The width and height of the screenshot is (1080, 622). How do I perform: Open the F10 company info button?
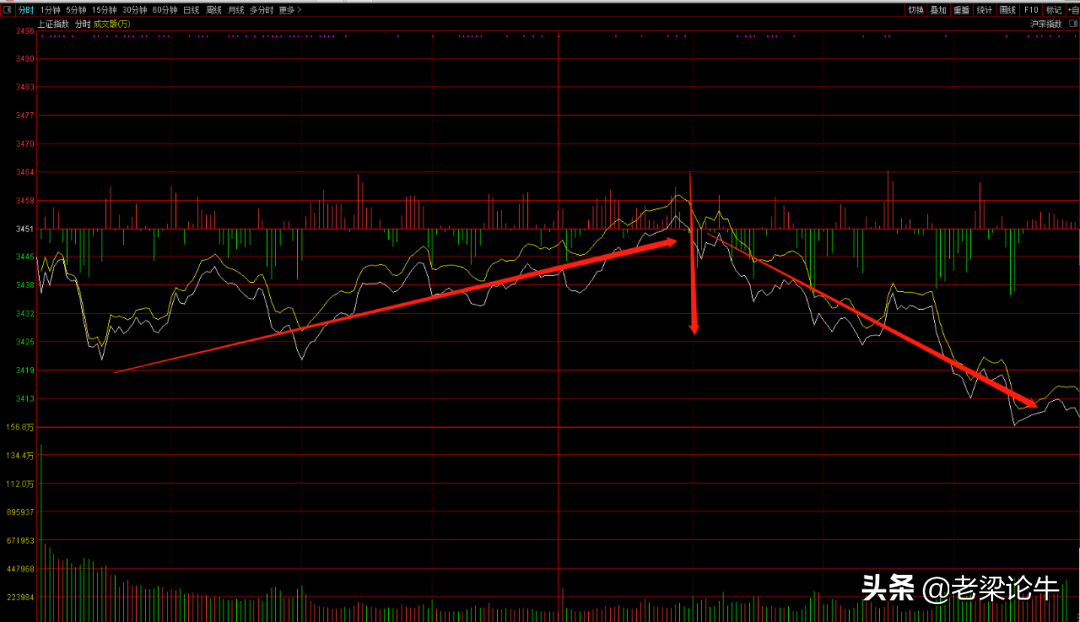1031,10
